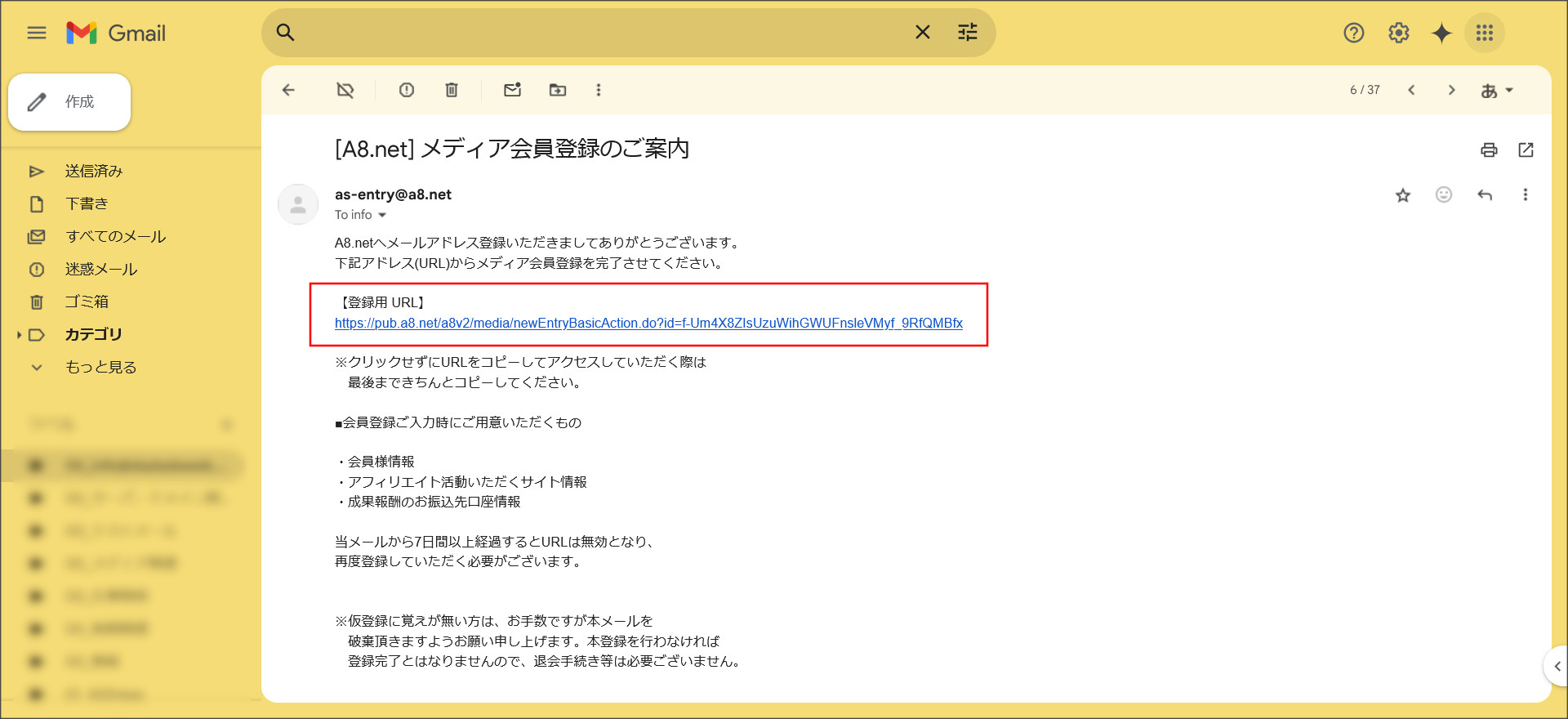Reply with the arrow icon

coord(1485,194)
